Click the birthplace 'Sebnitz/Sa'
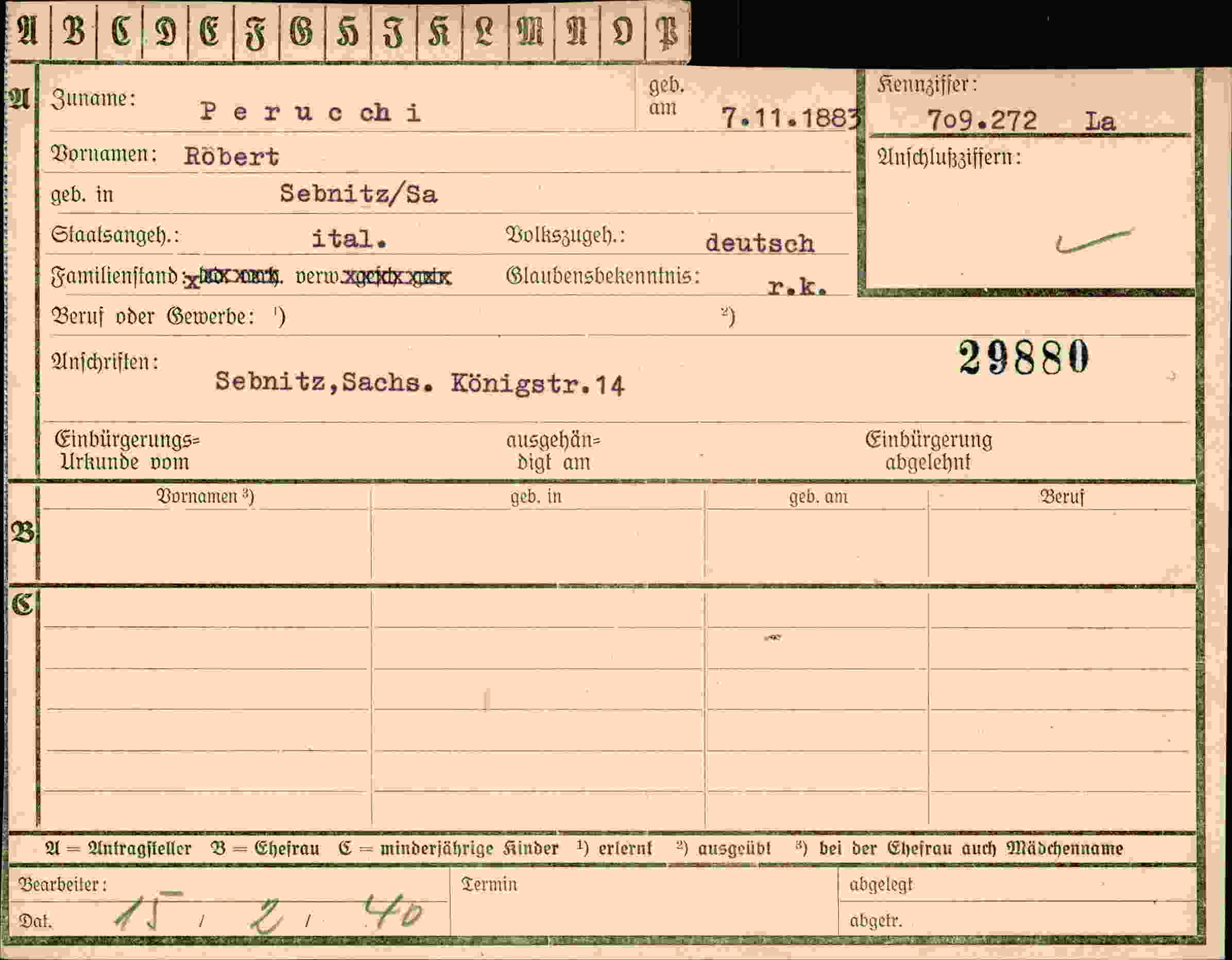 359,194
